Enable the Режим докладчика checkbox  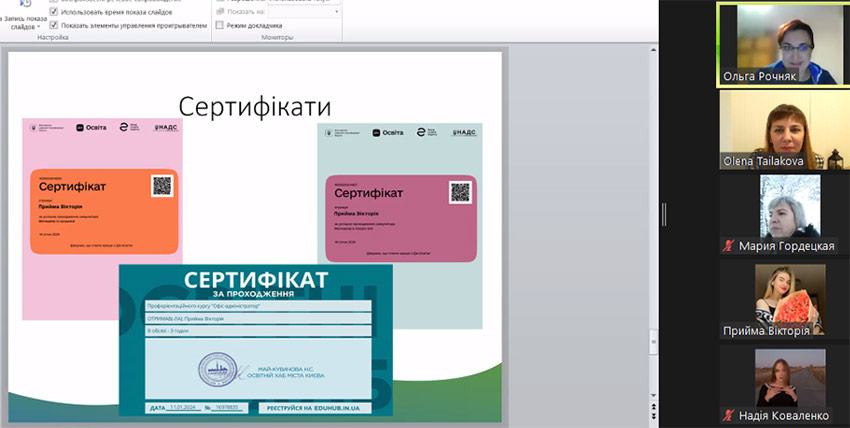pos(220,25)
